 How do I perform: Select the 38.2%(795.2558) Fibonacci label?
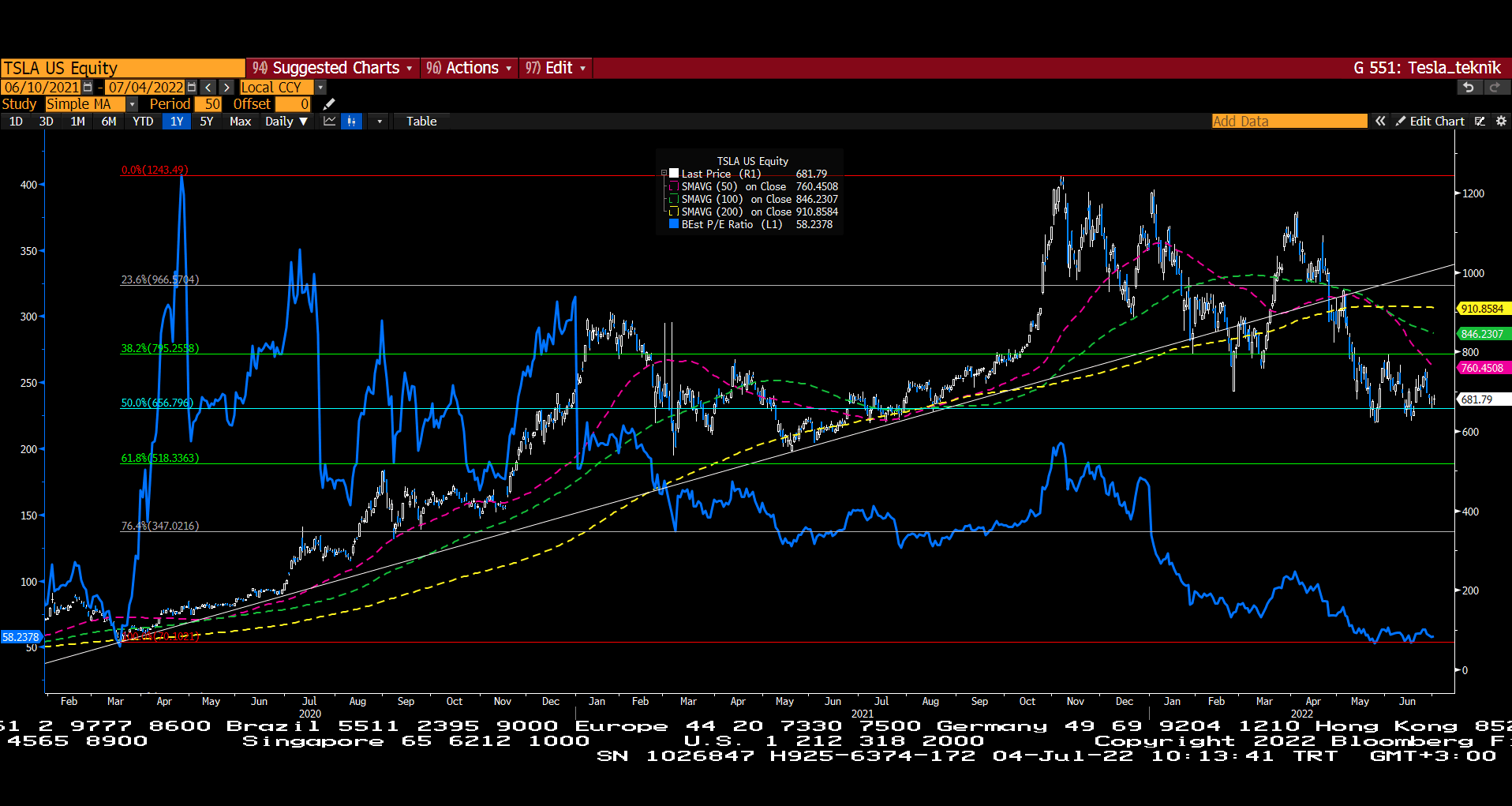tap(160, 349)
